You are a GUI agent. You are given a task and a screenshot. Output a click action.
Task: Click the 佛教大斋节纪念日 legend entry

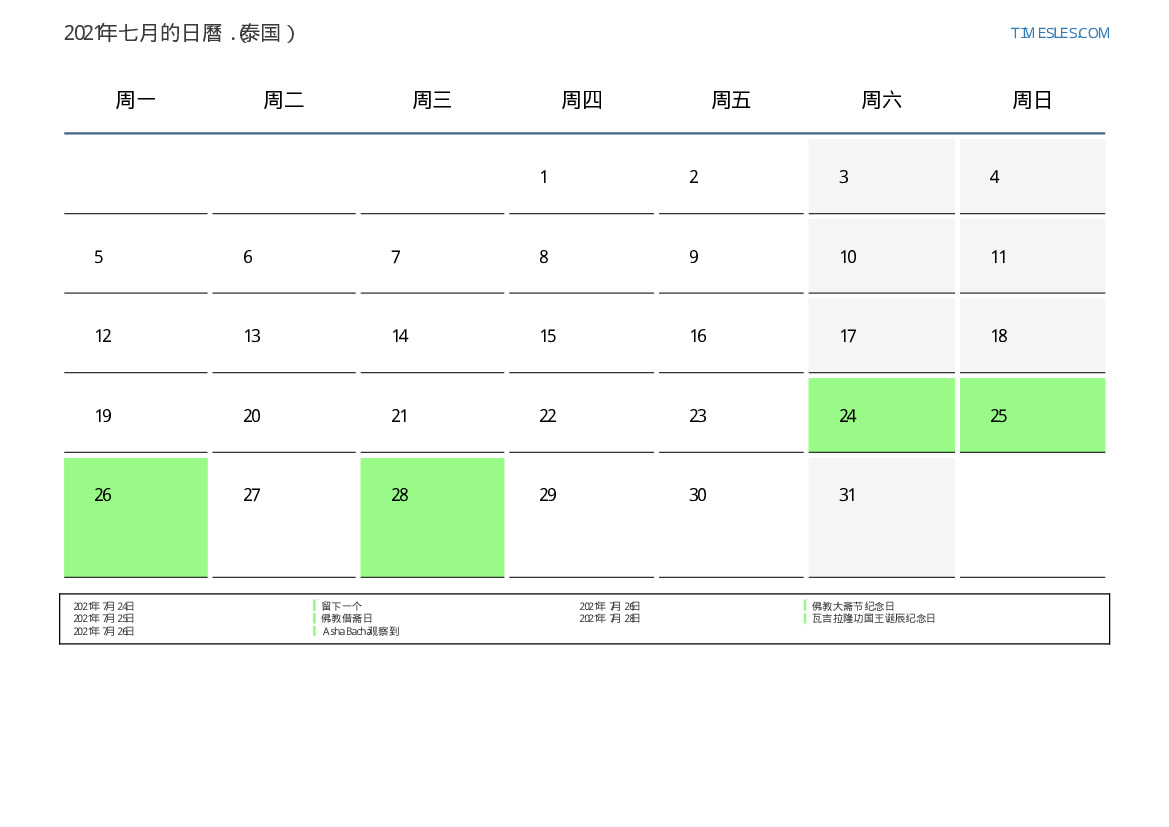pyautogui.click(x=852, y=606)
